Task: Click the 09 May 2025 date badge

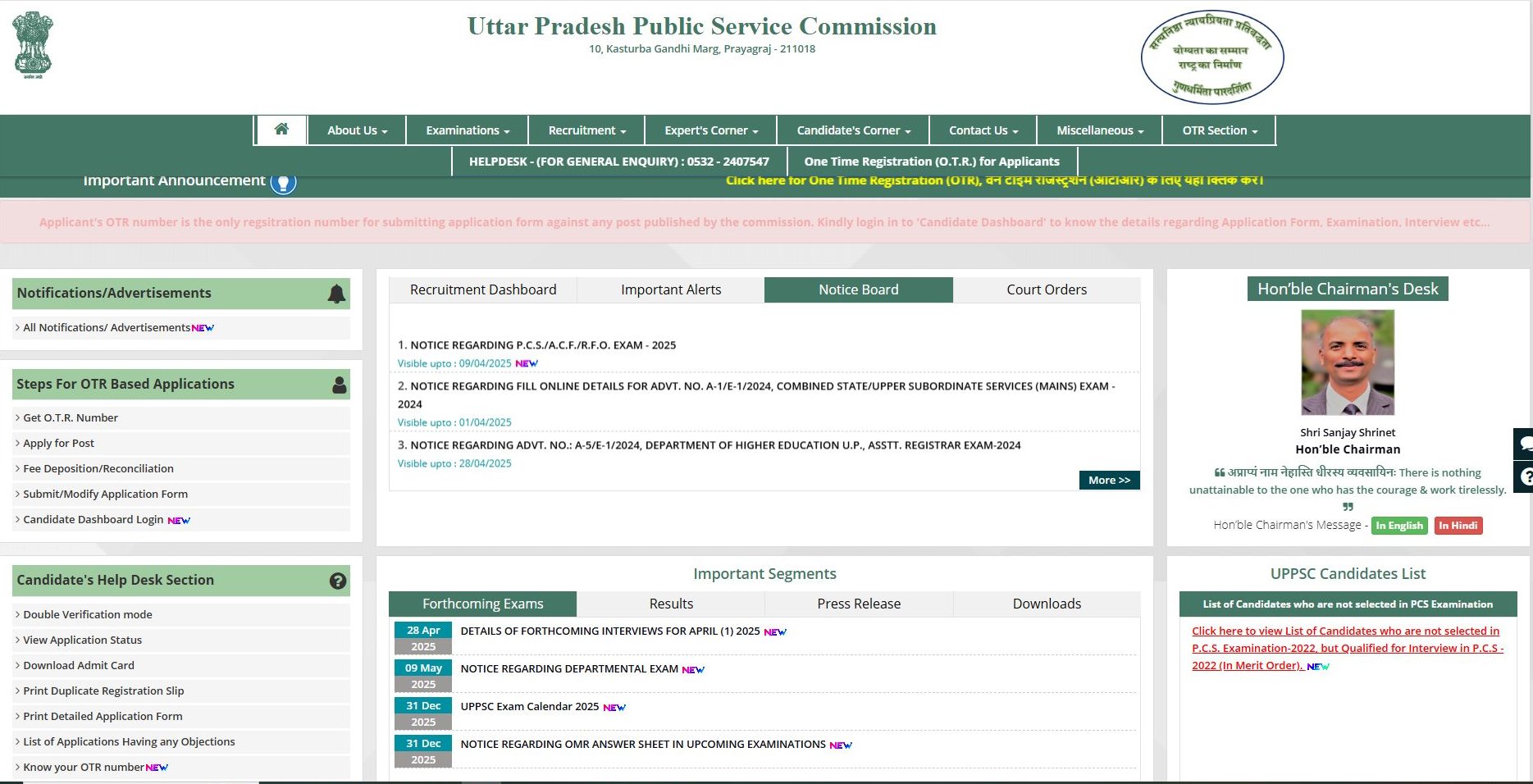Action: click(423, 676)
